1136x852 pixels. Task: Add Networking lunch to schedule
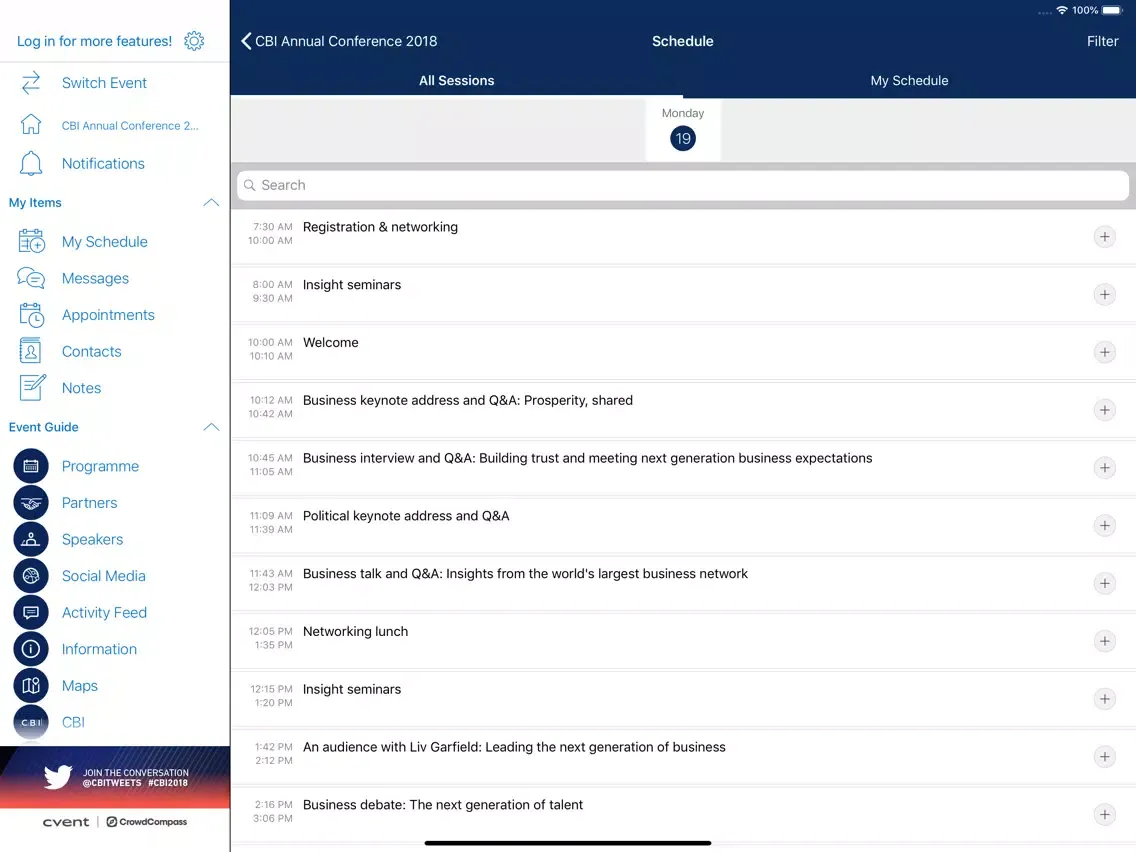(x=1104, y=641)
